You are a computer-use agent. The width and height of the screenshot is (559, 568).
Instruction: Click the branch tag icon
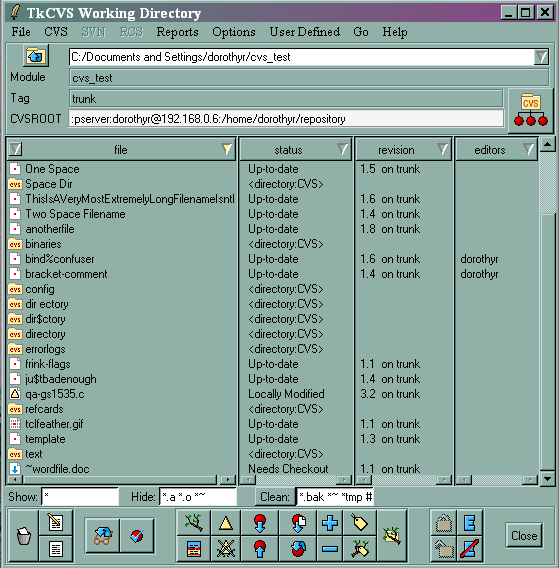(x=360, y=549)
